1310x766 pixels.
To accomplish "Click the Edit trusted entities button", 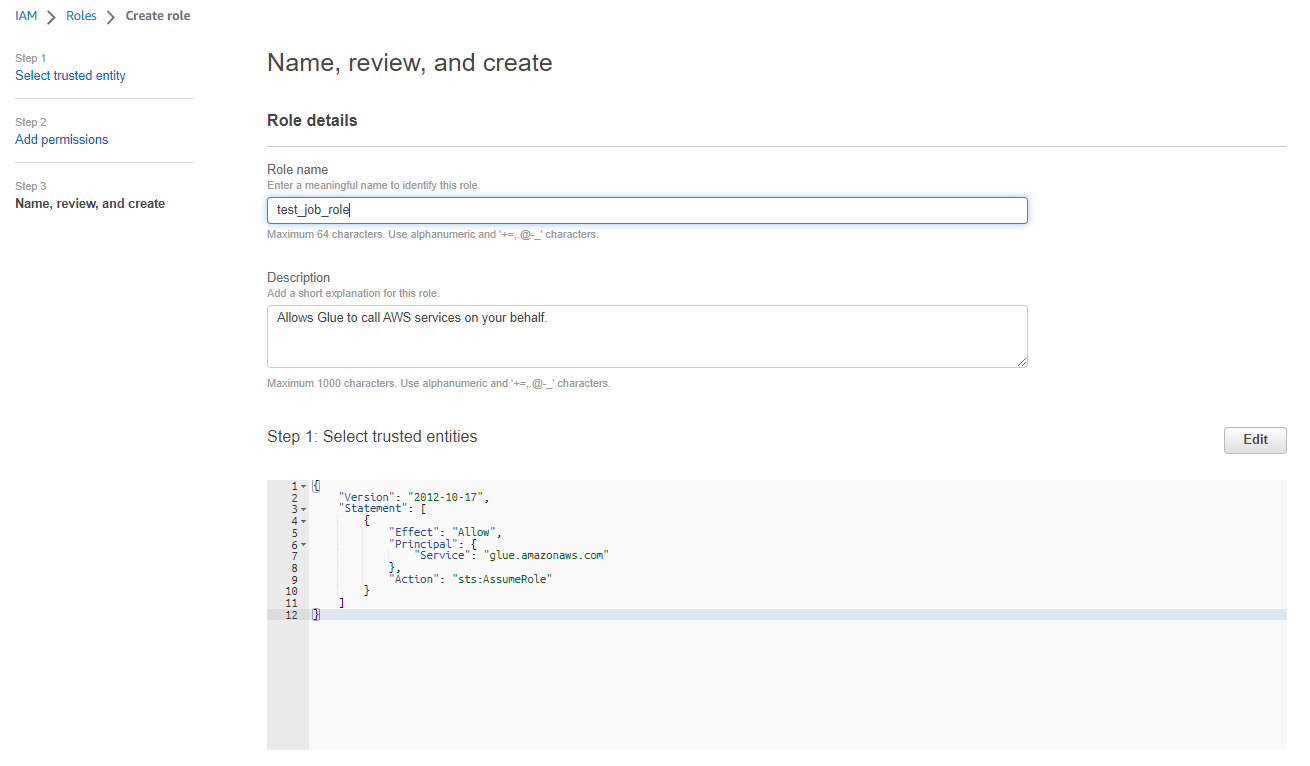I will (x=1255, y=440).
